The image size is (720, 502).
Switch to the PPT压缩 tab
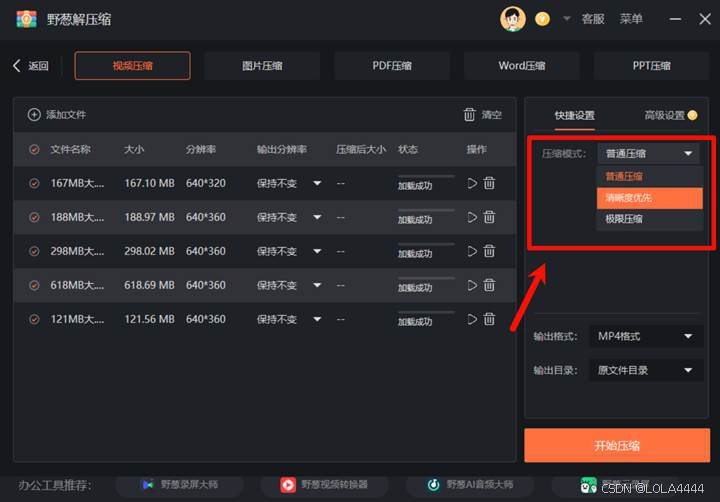(x=651, y=66)
